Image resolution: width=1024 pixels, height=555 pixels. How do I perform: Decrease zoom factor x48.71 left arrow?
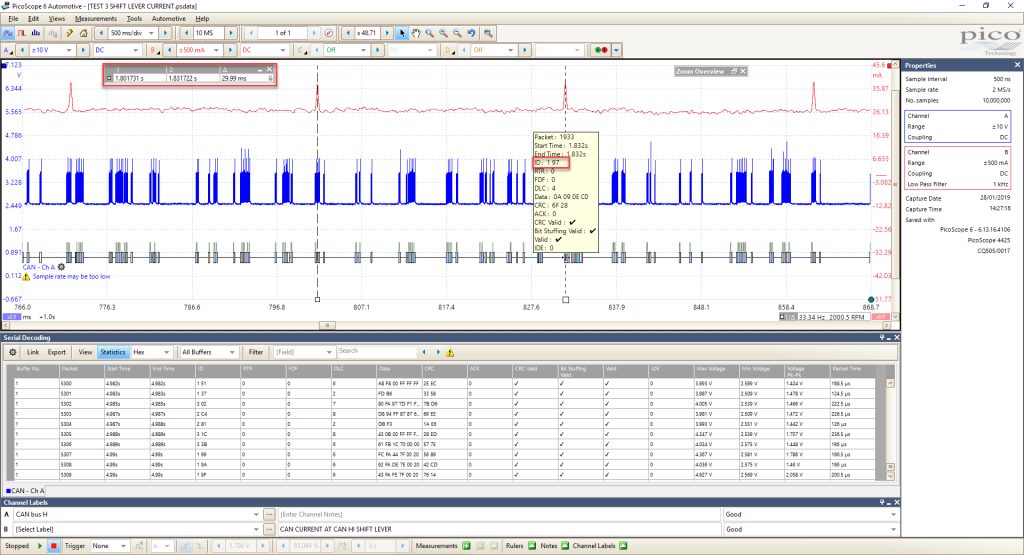pyautogui.click(x=347, y=33)
